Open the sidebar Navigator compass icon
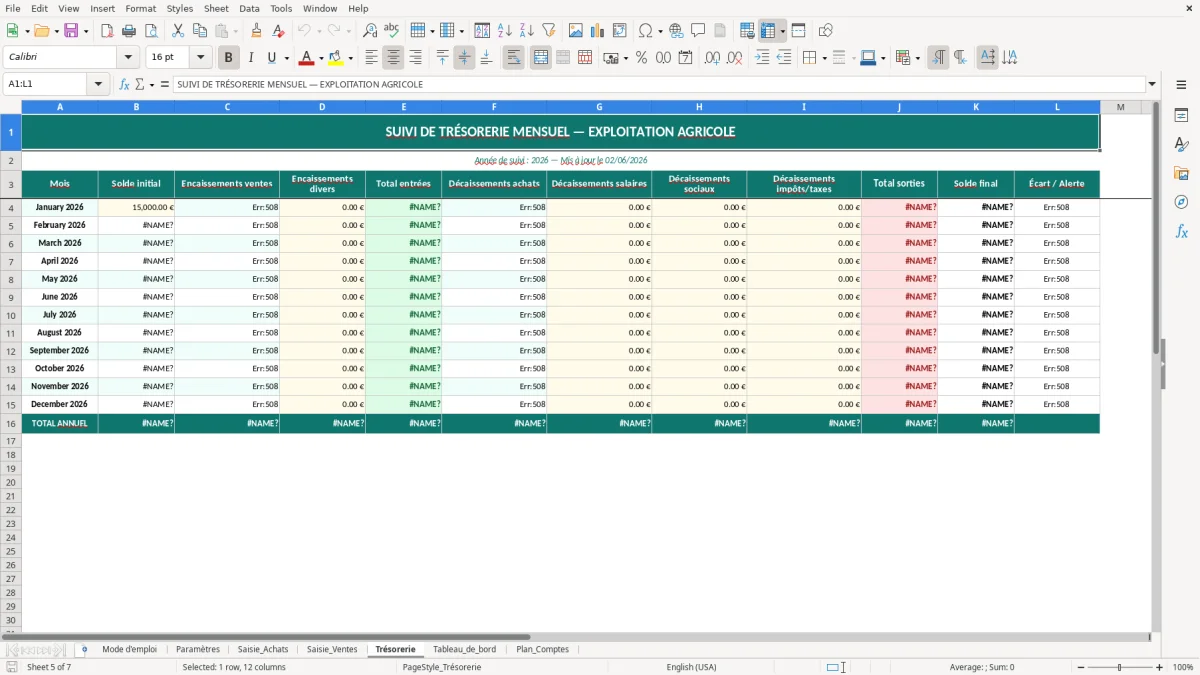This screenshot has height=675, width=1200. [1181, 202]
